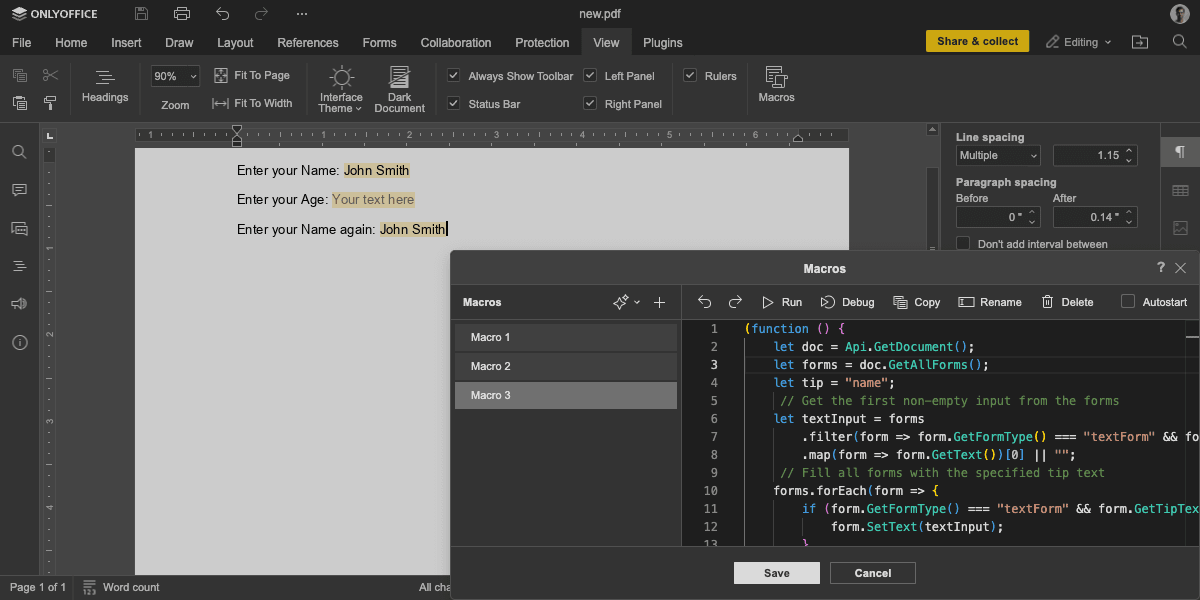
Task: Click the Print icon in title bar
Action: [x=181, y=14]
